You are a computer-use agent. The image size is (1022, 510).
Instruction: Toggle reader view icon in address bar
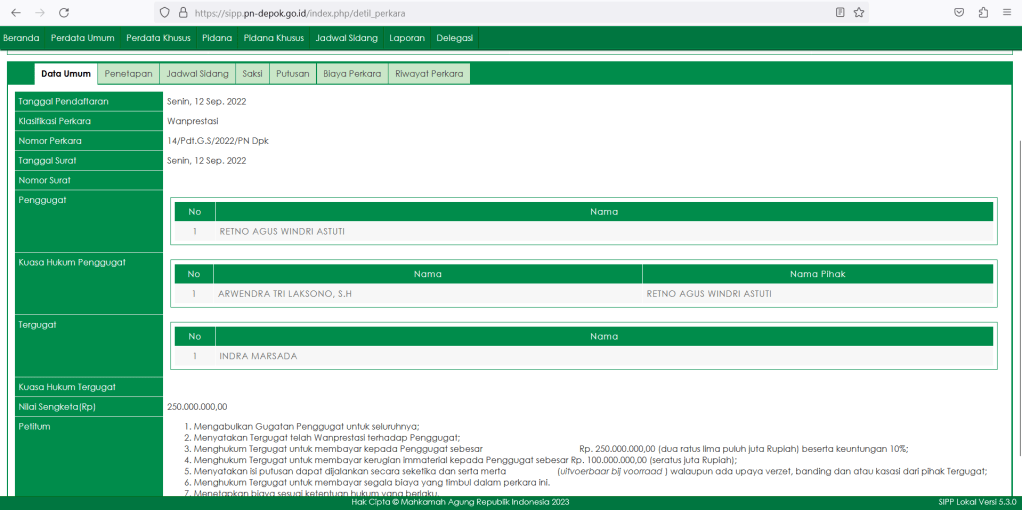click(840, 13)
